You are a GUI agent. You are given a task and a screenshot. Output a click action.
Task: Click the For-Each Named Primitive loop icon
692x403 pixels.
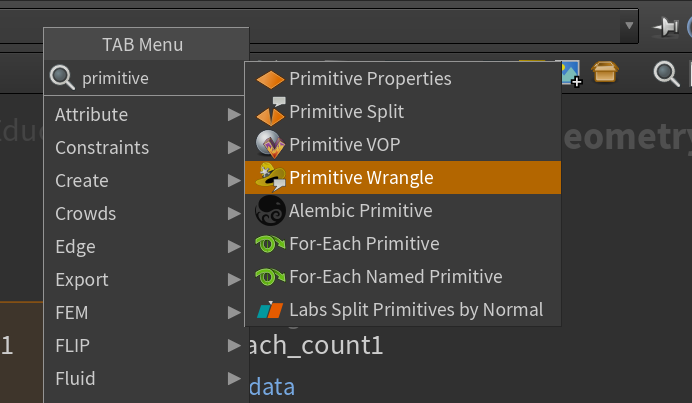coord(270,277)
